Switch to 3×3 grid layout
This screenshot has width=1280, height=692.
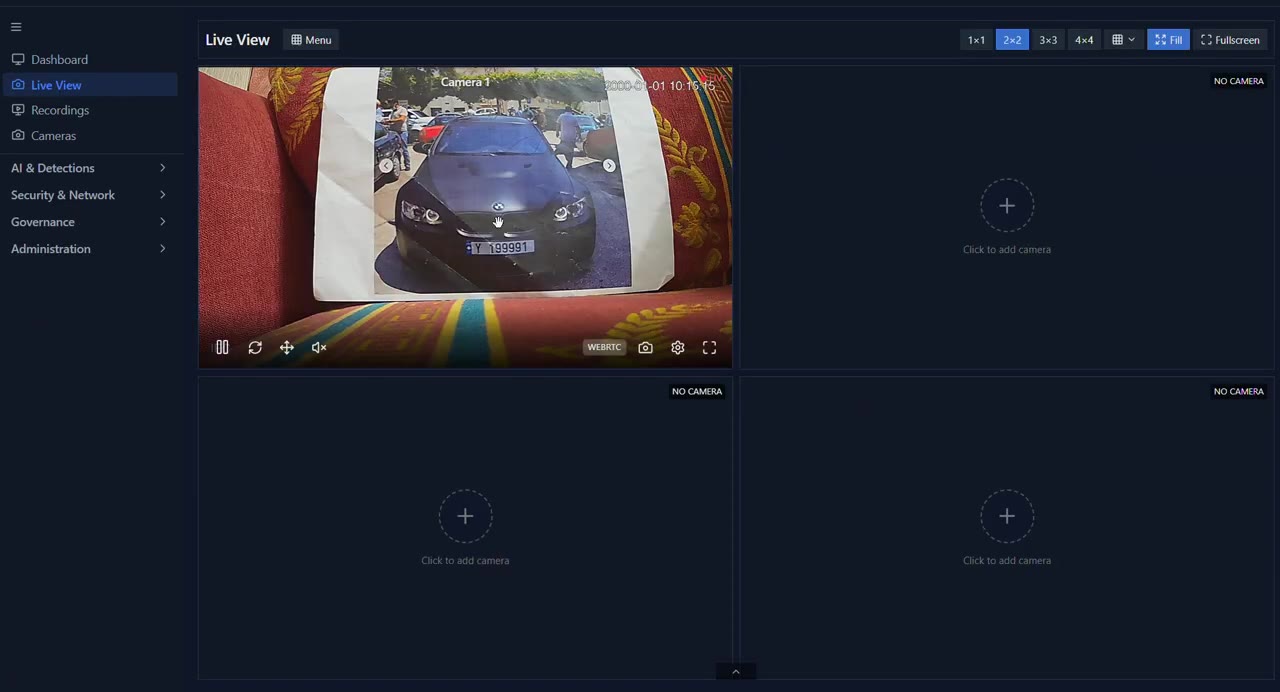point(1048,40)
